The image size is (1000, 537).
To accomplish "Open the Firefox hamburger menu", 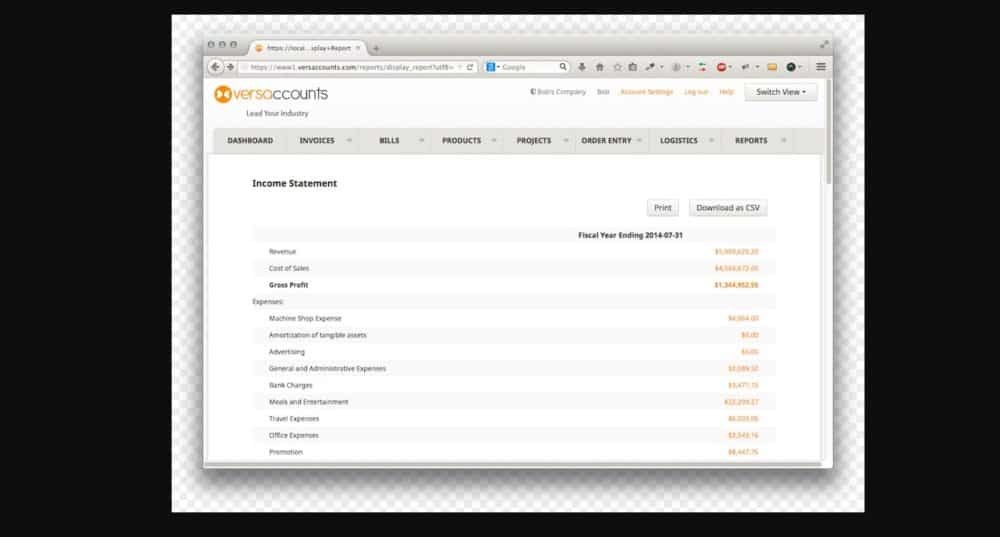I will click(821, 67).
